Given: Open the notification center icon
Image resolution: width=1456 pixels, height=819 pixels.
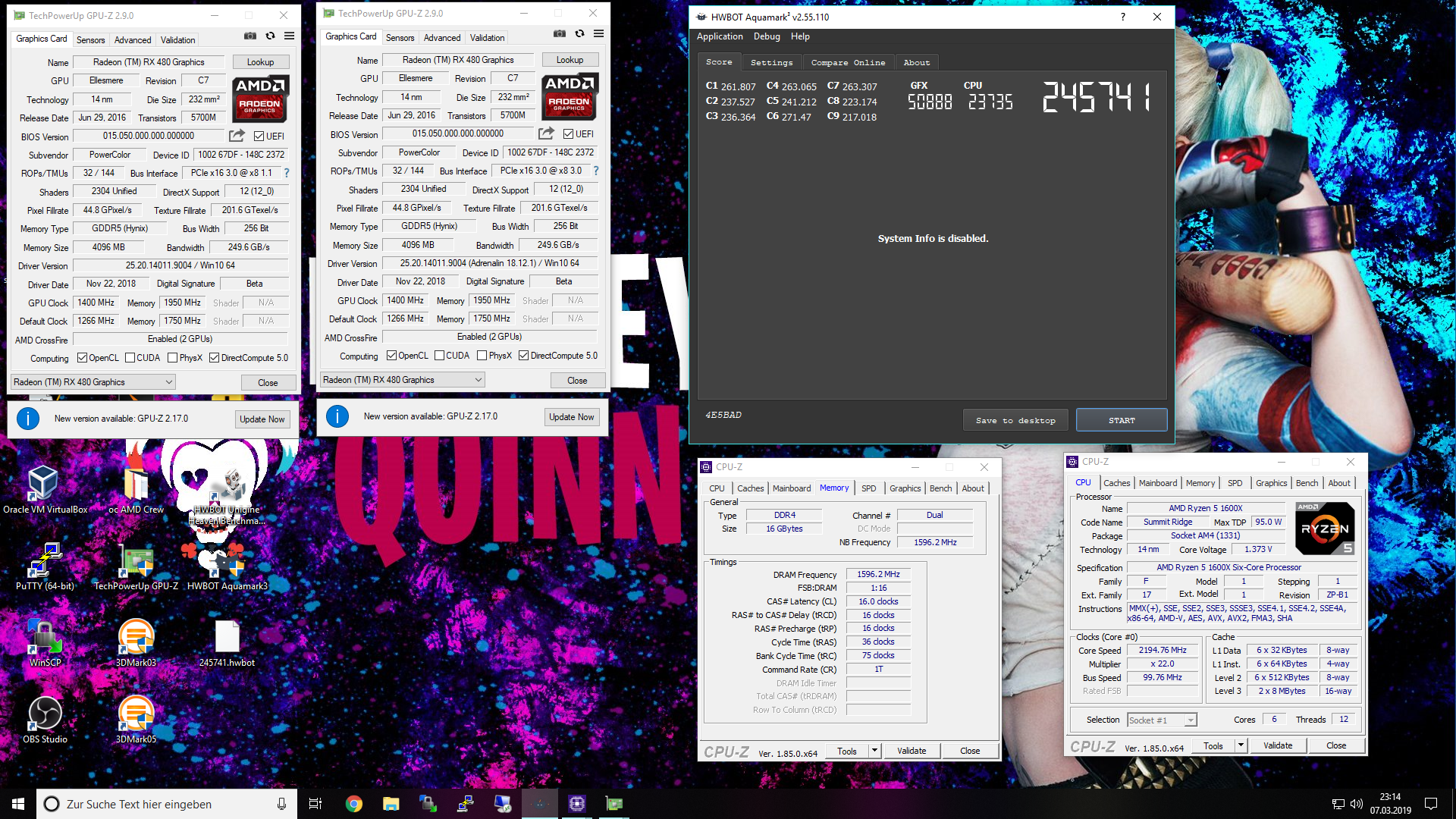Looking at the screenshot, I should pos(1431,804).
